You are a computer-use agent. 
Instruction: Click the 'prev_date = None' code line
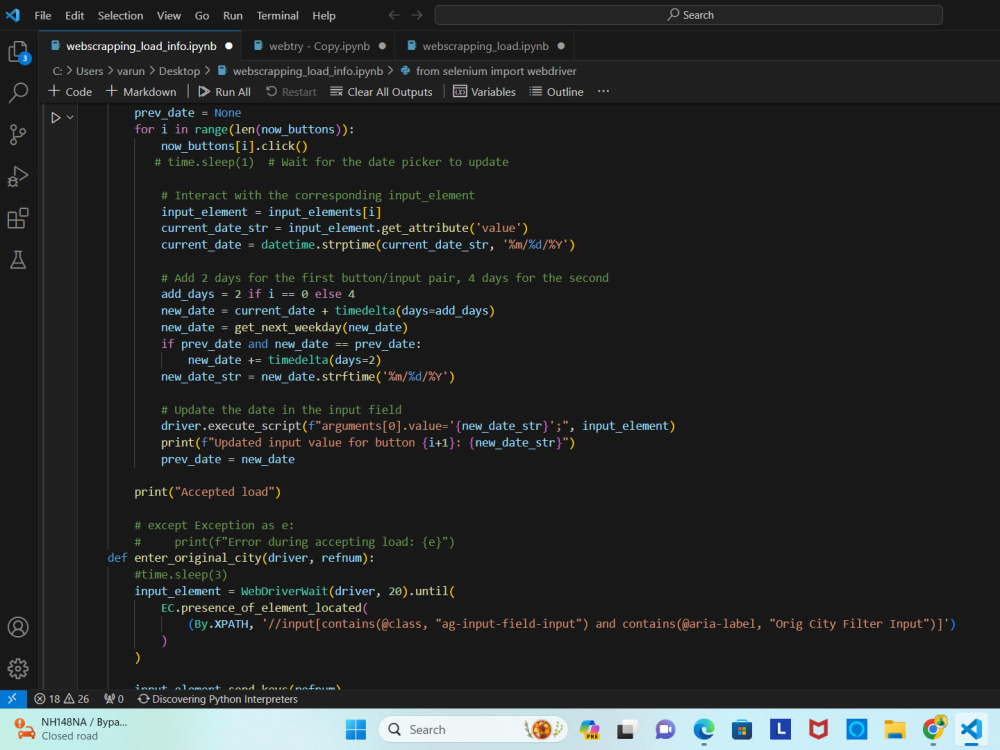click(x=188, y=113)
